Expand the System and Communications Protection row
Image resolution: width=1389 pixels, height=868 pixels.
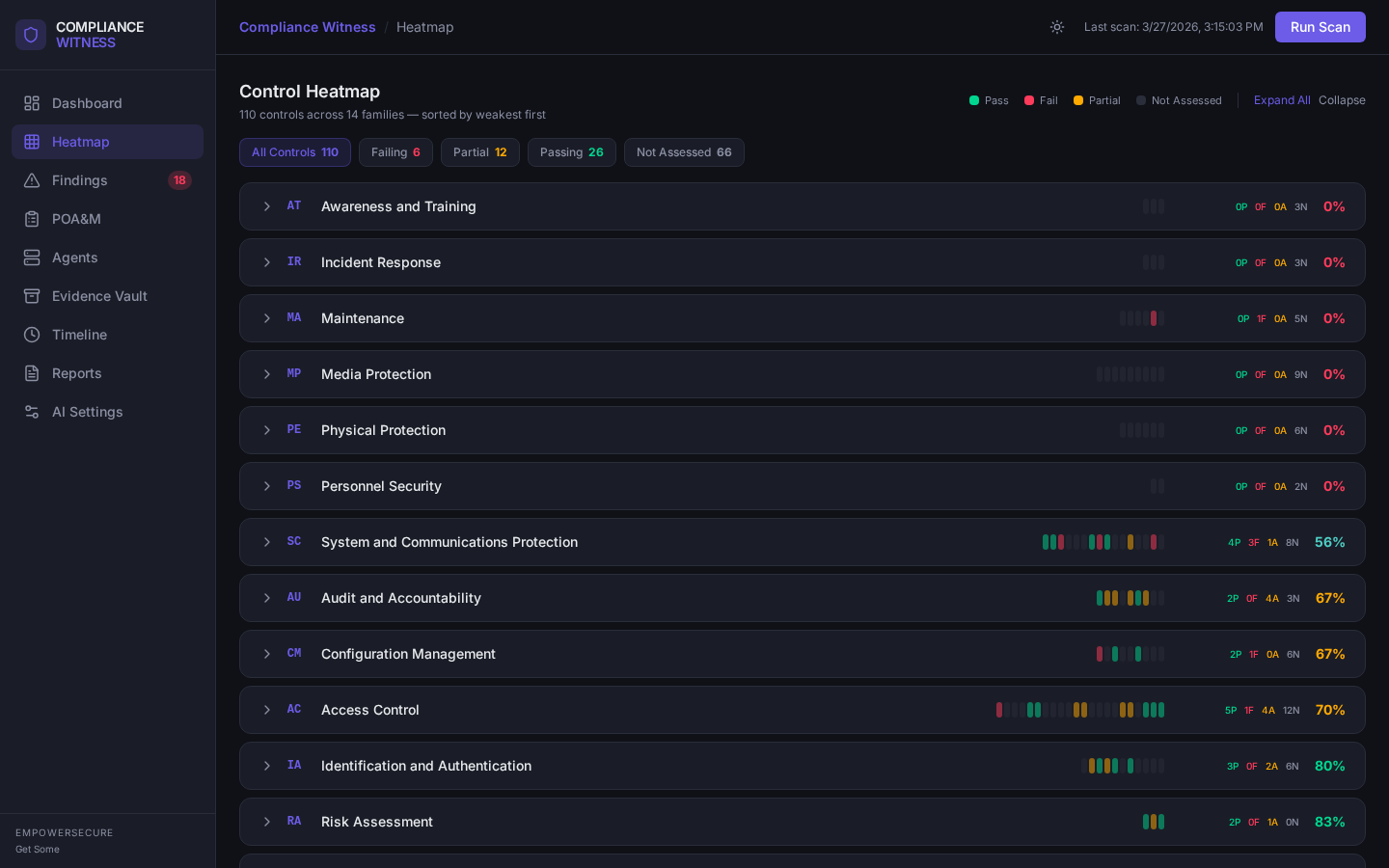click(x=267, y=542)
